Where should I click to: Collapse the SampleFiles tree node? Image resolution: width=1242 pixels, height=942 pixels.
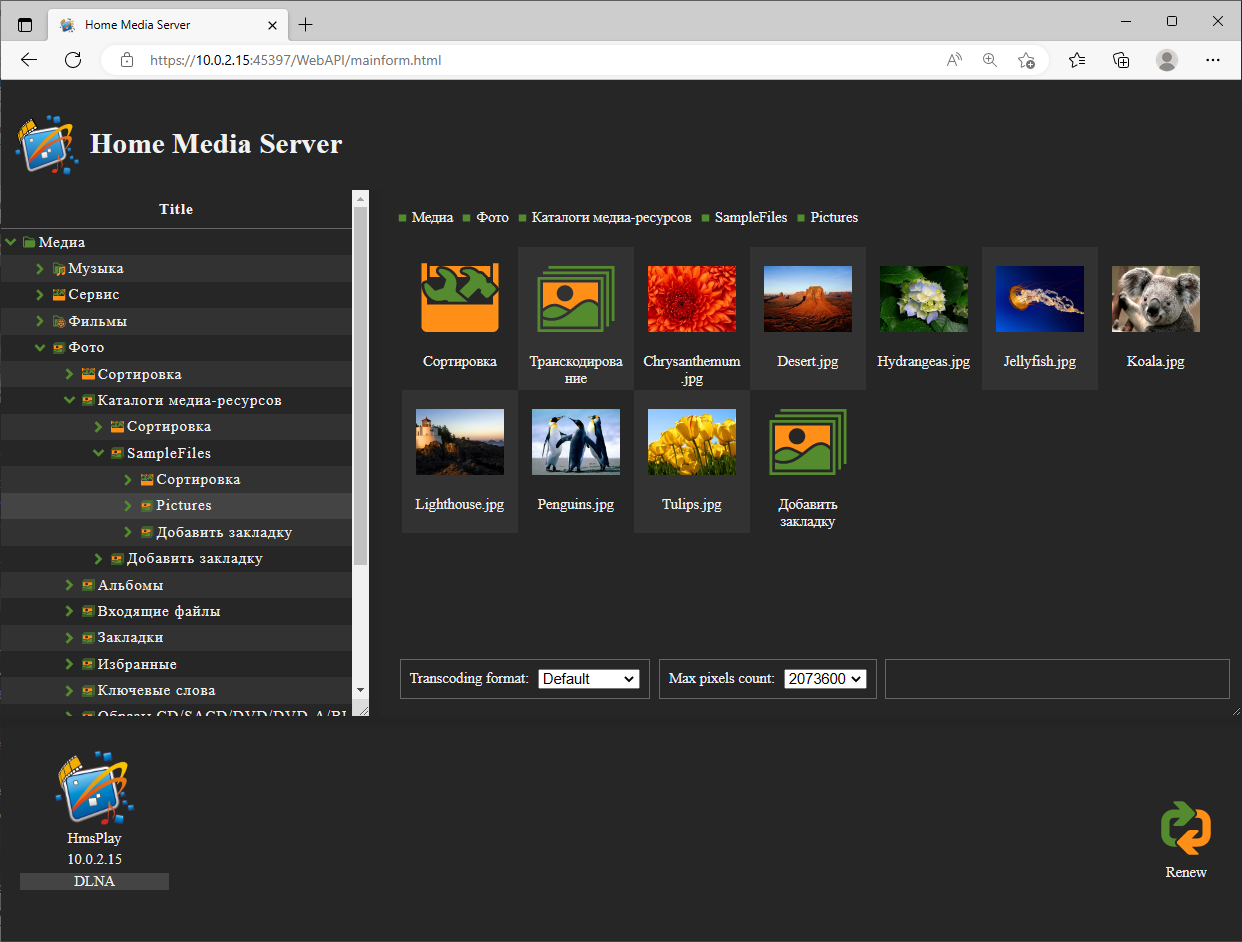click(99, 453)
